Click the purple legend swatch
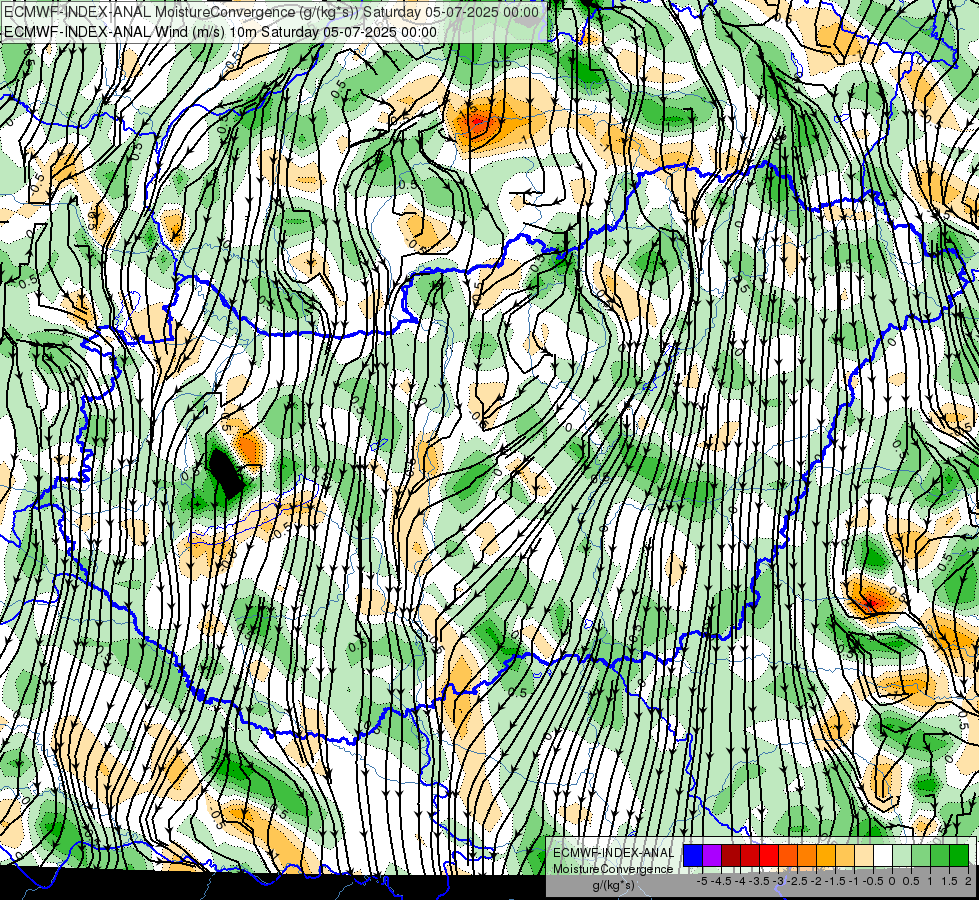The image size is (979, 900). tap(712, 855)
